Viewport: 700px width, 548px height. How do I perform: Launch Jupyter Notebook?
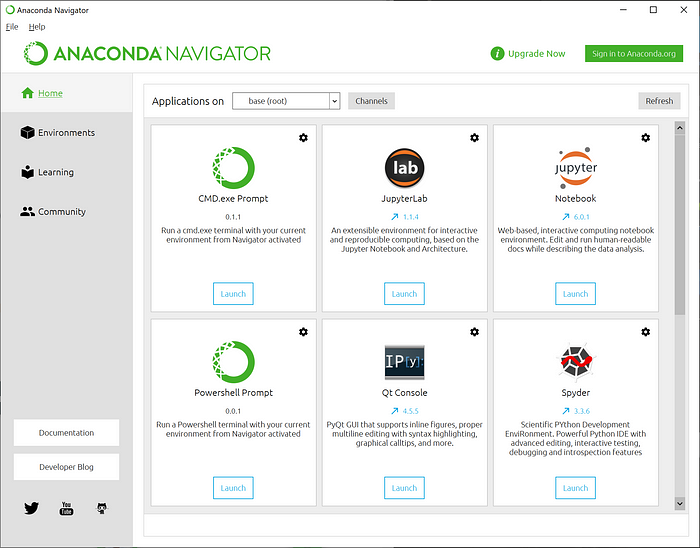(575, 294)
